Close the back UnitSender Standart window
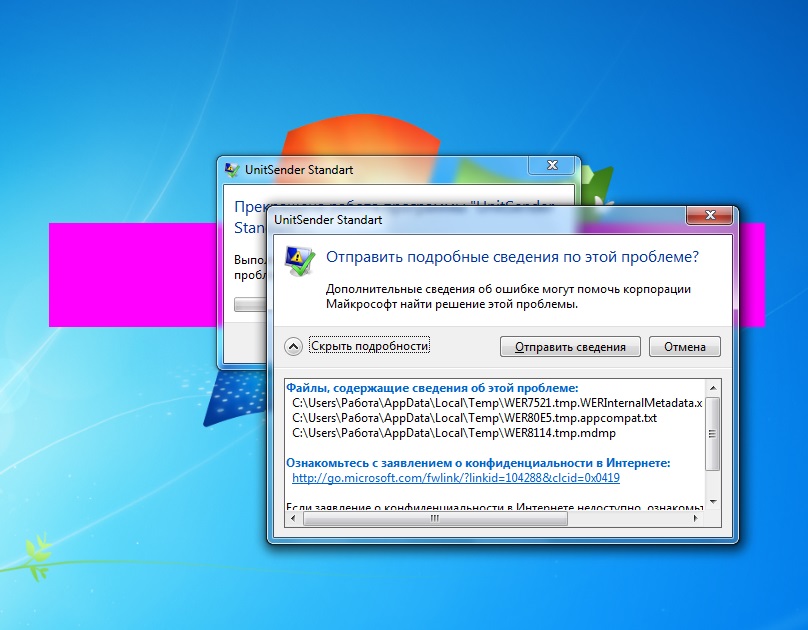The height and width of the screenshot is (630, 808). click(x=552, y=165)
